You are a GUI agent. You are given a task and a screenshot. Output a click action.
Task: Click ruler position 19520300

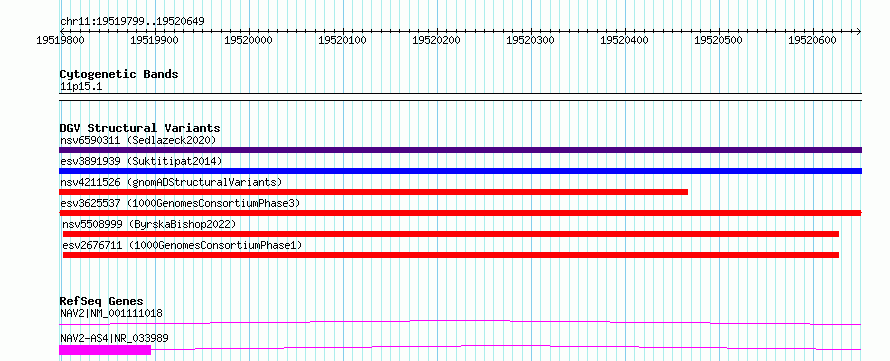click(530, 40)
